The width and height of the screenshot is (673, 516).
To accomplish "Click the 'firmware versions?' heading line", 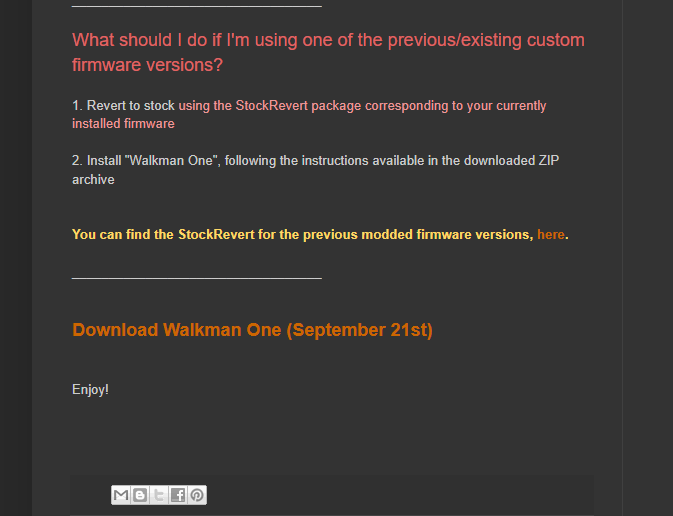I will tap(147, 65).
